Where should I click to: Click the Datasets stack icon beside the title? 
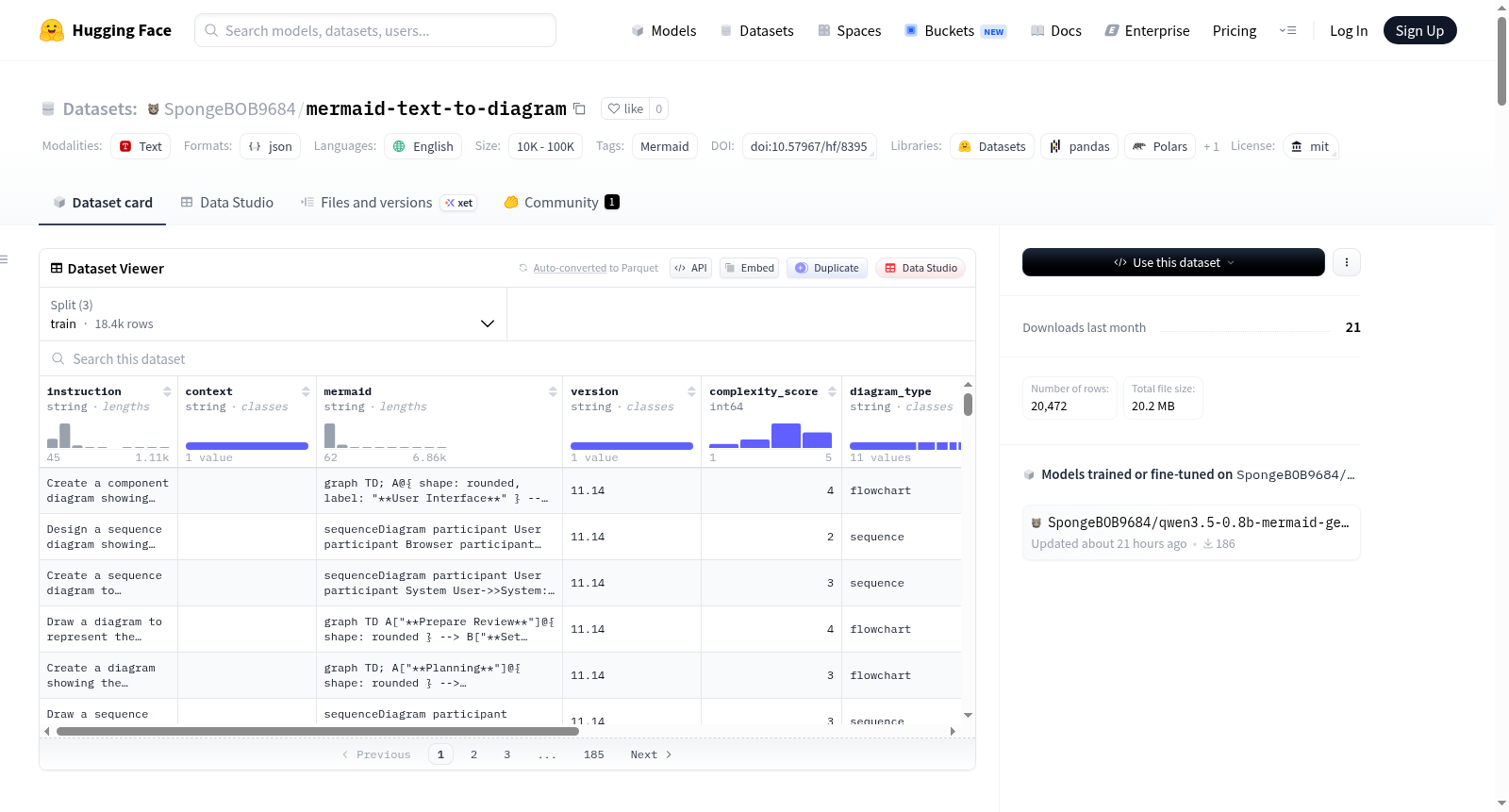[x=48, y=109]
